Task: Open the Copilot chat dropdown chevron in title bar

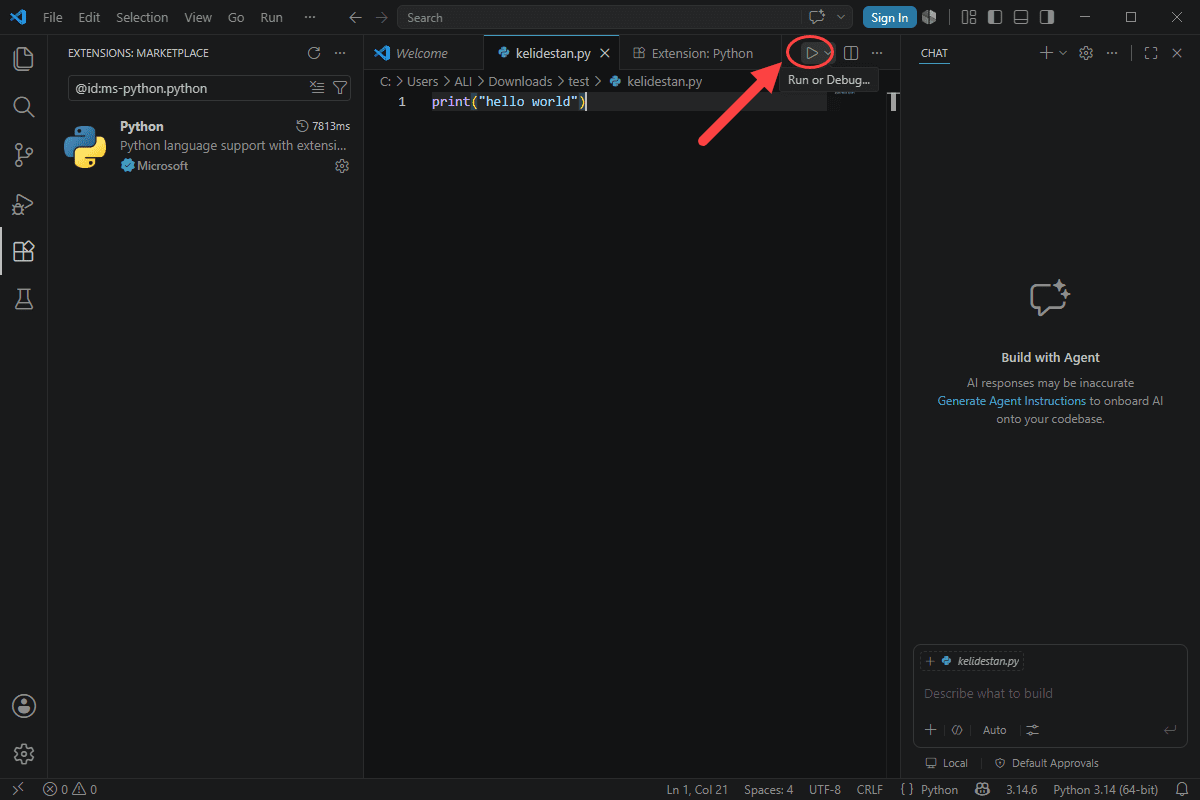Action: pyautogui.click(x=841, y=17)
